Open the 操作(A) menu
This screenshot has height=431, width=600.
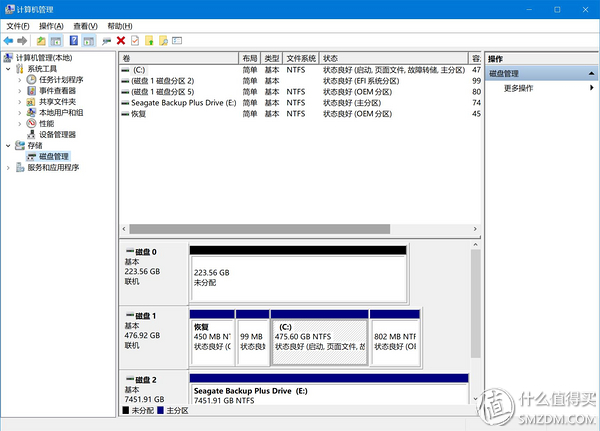pyautogui.click(x=51, y=26)
